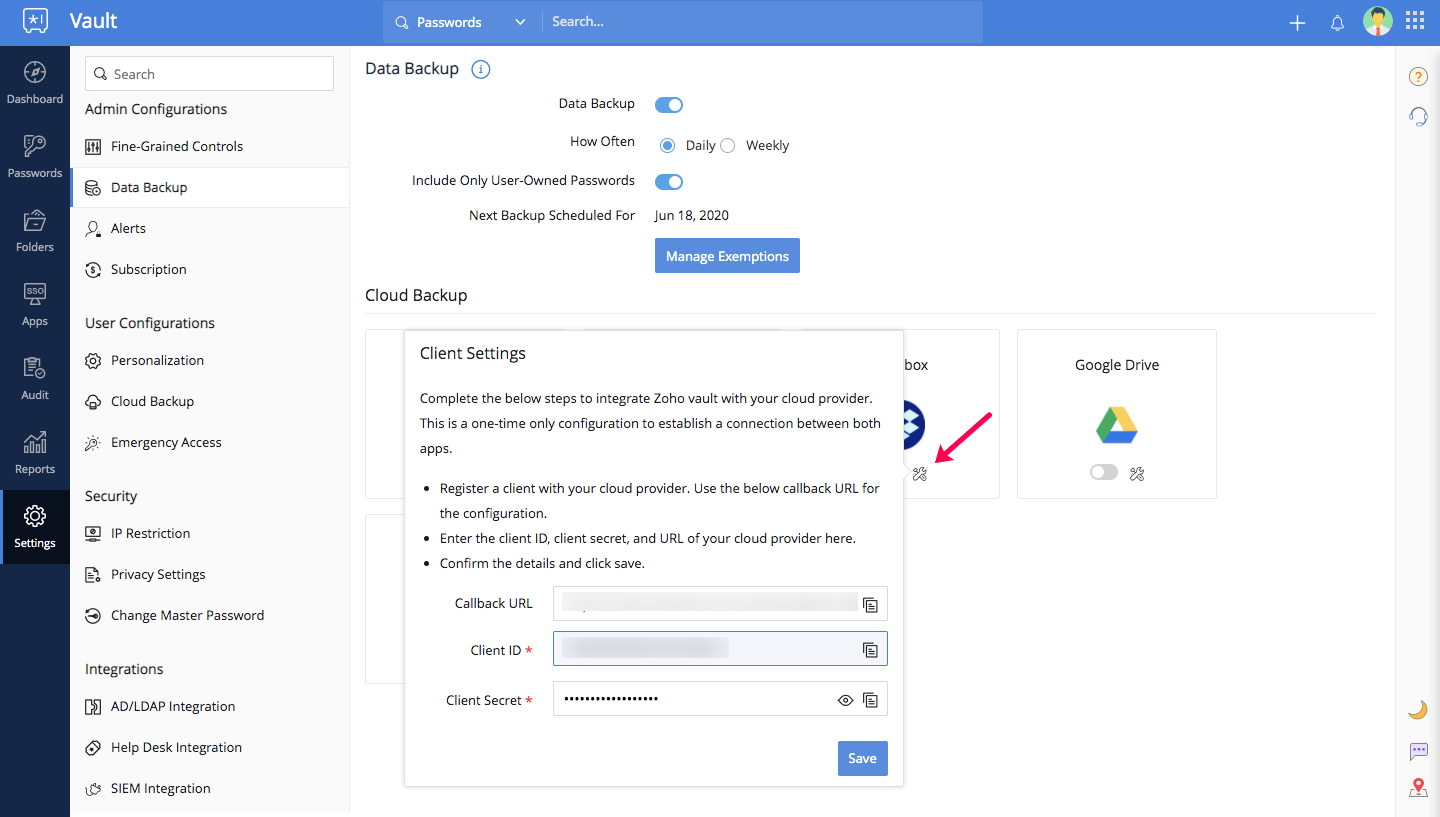Open the help question mark icon
The image size is (1440, 817).
tap(1418, 77)
